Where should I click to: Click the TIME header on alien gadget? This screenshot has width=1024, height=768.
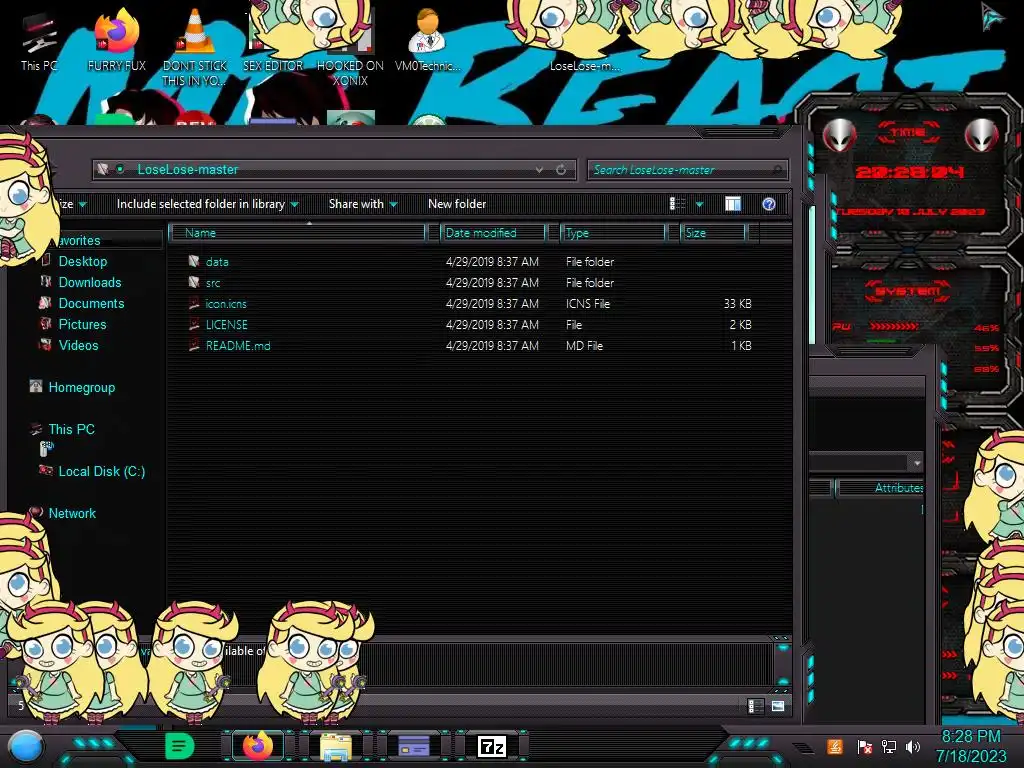click(908, 132)
